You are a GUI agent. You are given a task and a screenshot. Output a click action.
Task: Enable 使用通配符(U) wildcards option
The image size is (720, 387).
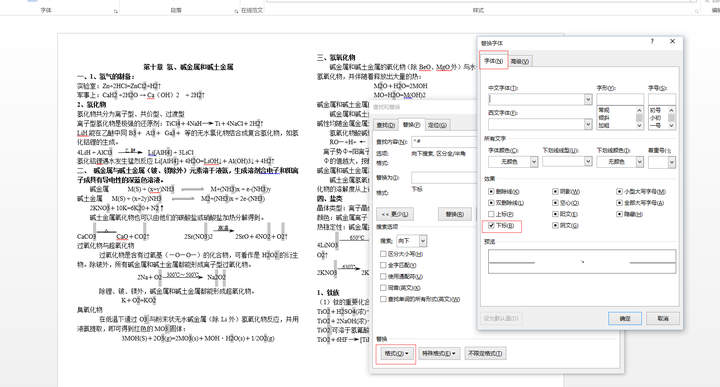coord(383,277)
